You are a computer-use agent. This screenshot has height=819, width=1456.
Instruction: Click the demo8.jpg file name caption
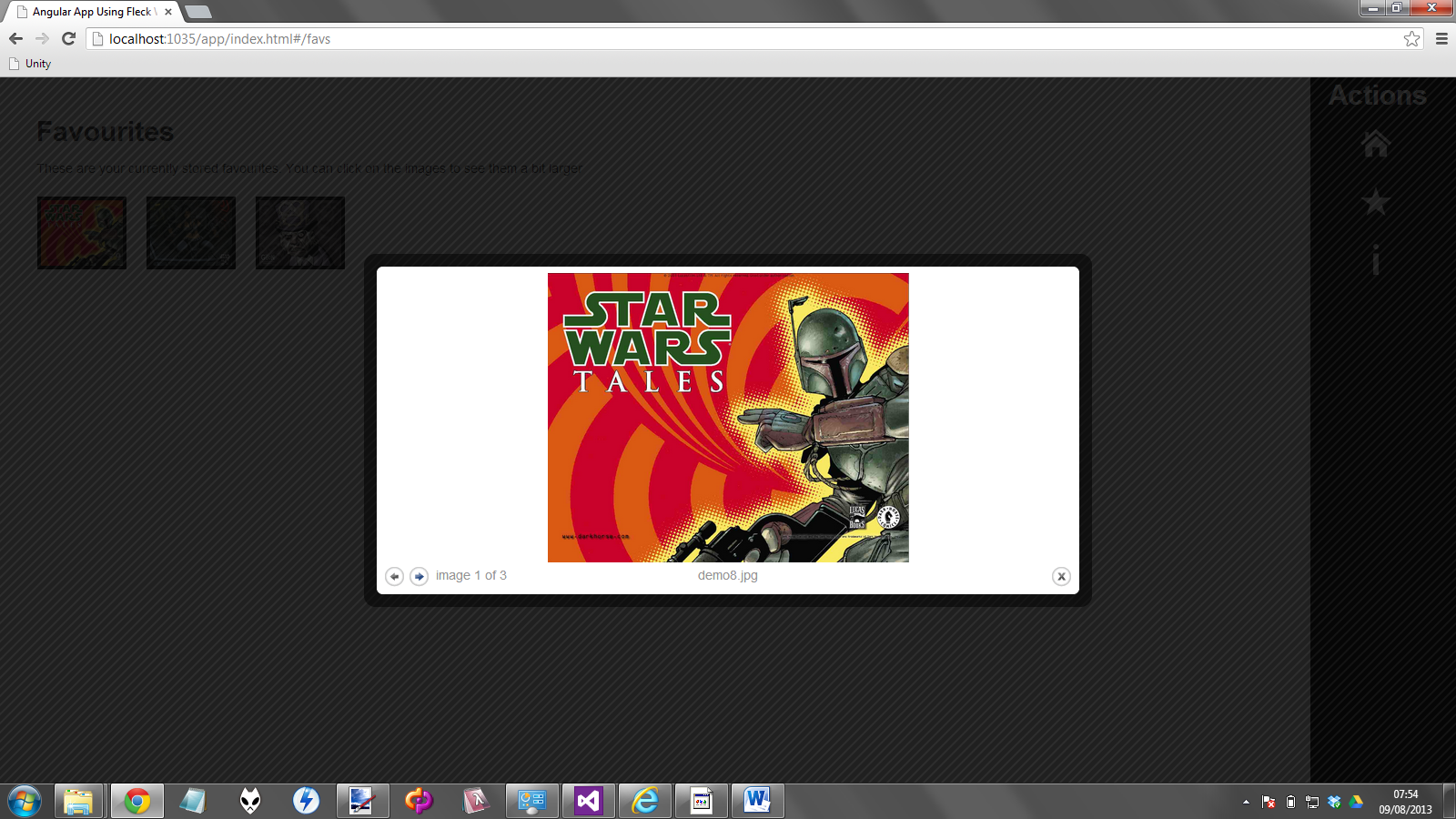728,575
